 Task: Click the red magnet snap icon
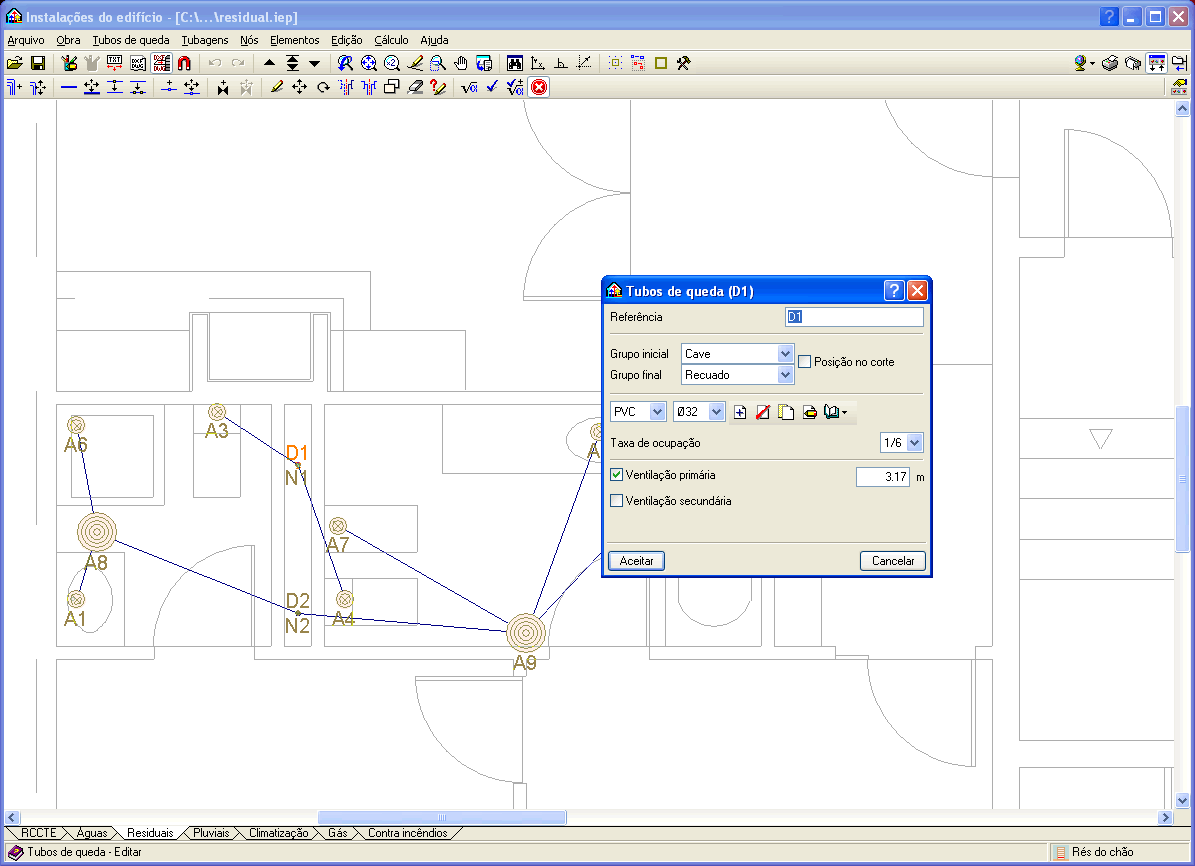(x=184, y=63)
